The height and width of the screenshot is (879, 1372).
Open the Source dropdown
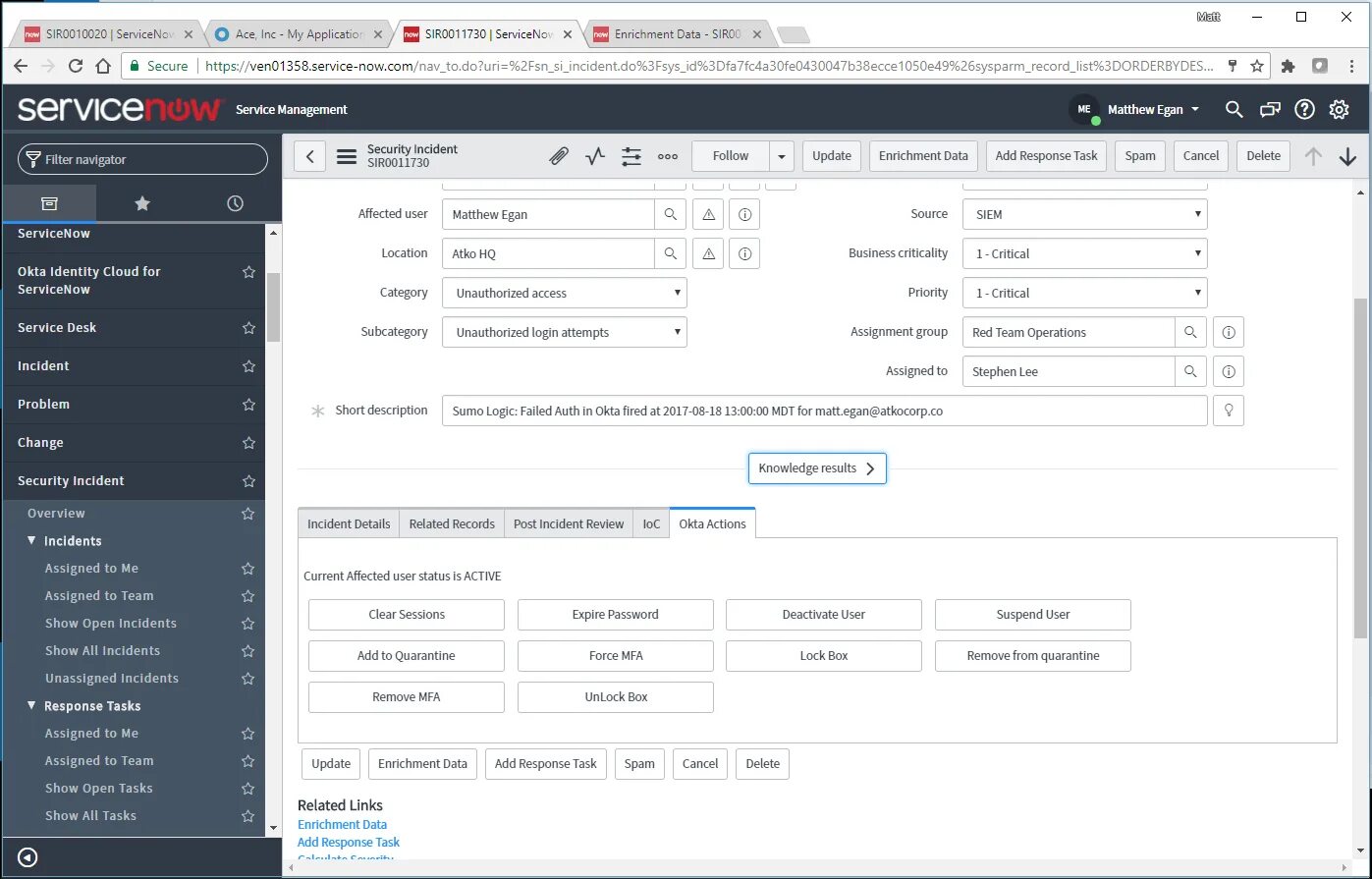pos(1085,214)
